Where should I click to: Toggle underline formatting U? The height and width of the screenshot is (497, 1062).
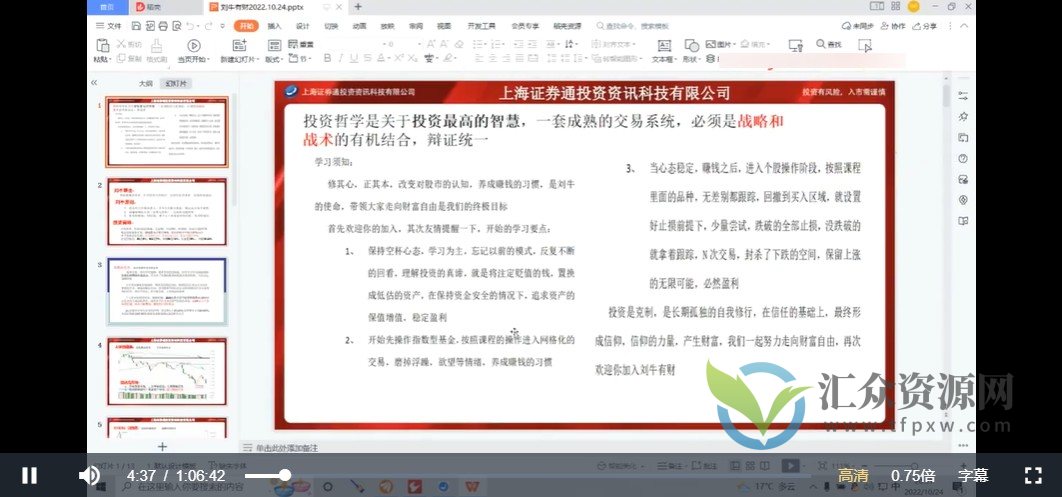click(354, 58)
